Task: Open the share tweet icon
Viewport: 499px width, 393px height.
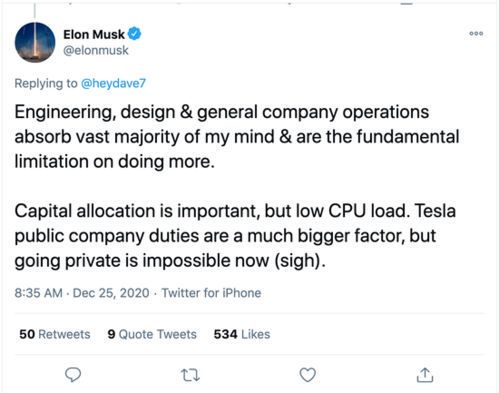Action: (425, 375)
